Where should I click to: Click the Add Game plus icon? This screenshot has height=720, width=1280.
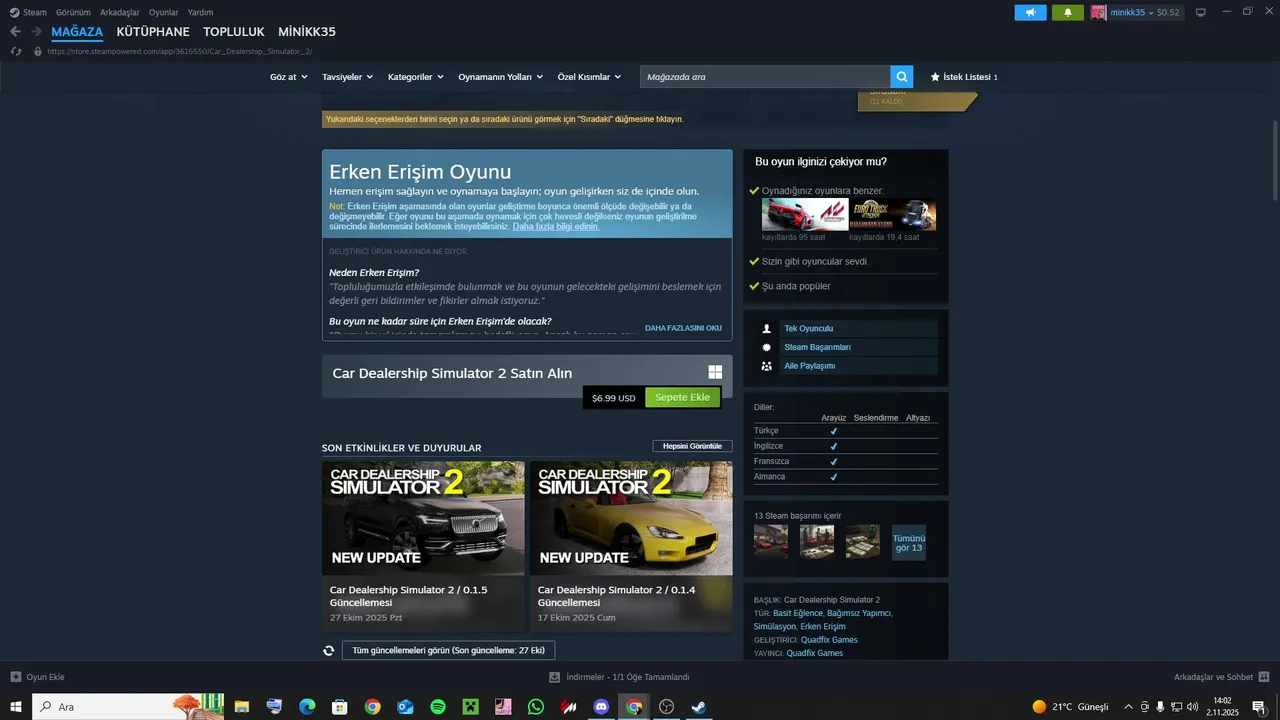(x=15, y=677)
